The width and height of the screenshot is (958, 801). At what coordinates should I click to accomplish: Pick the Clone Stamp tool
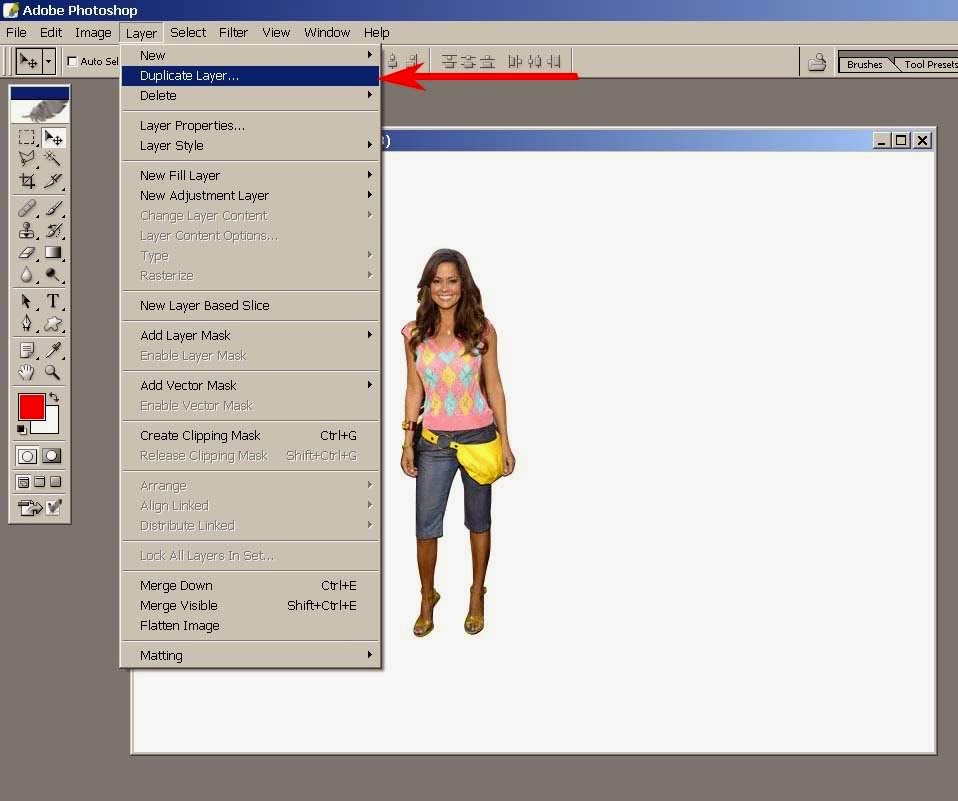(27, 229)
